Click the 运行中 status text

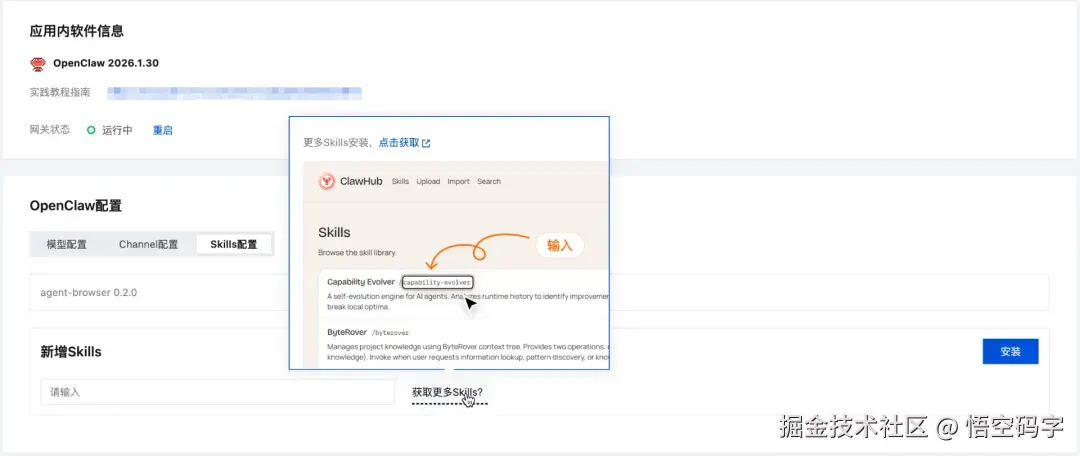click(x=117, y=130)
